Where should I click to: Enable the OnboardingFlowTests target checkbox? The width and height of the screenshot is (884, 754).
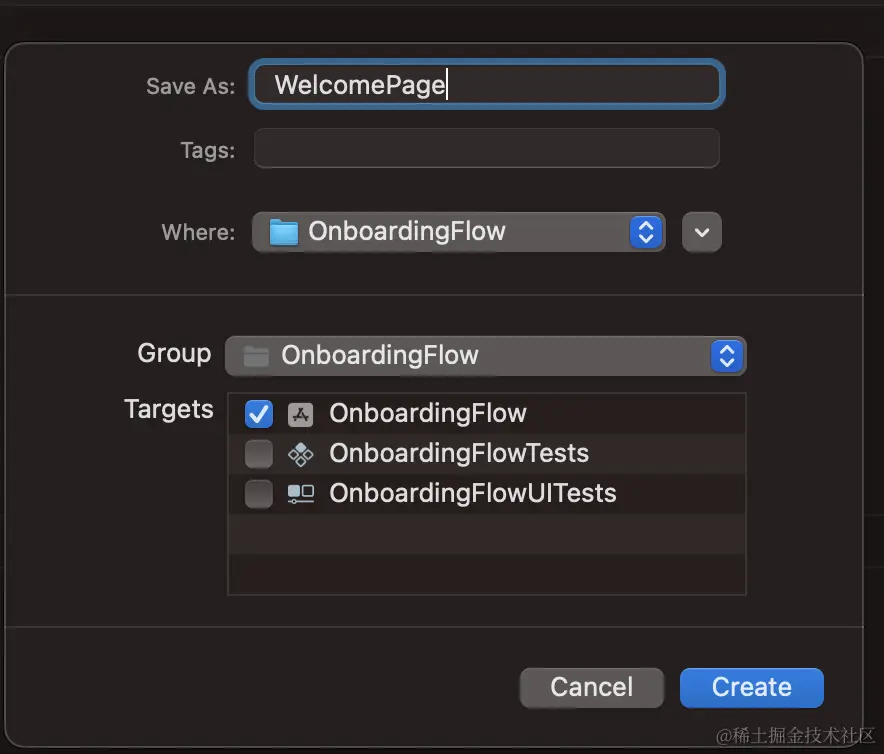[x=259, y=454]
